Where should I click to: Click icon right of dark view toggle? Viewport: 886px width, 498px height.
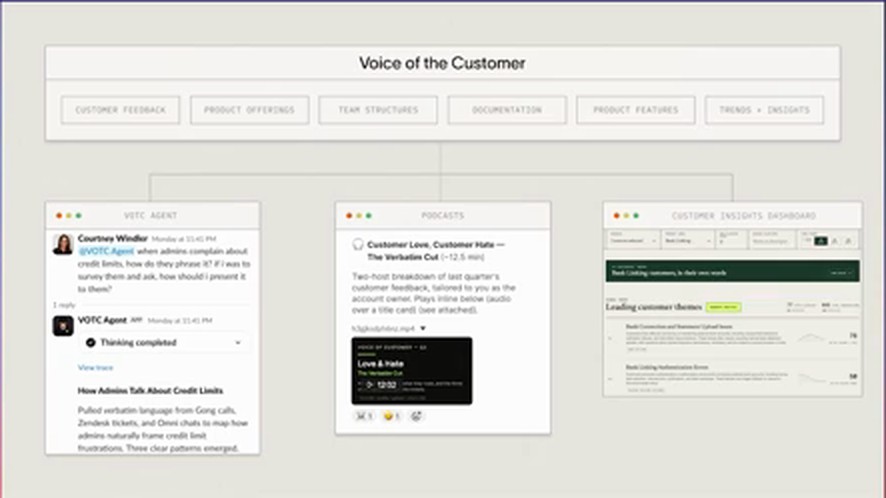(x=835, y=241)
